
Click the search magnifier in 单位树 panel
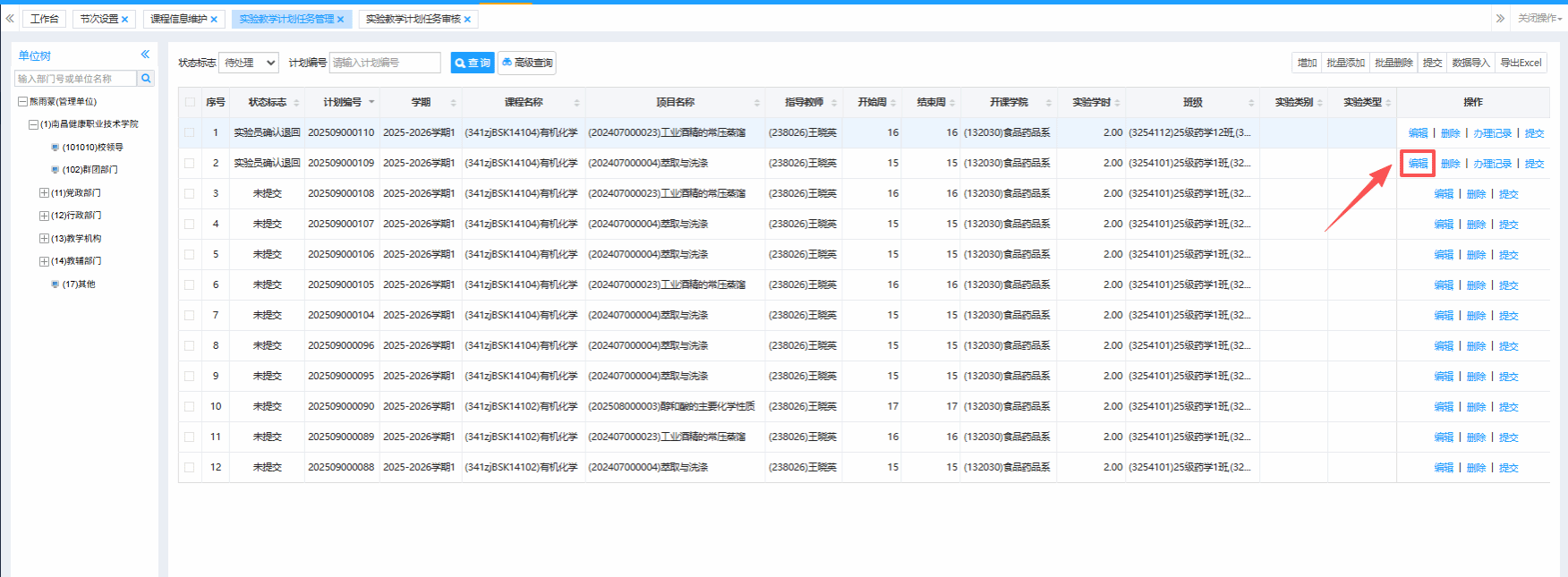point(146,79)
